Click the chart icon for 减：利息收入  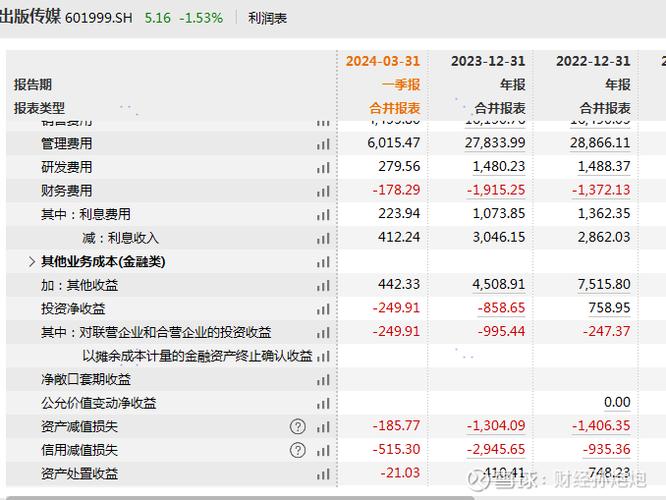(323, 238)
